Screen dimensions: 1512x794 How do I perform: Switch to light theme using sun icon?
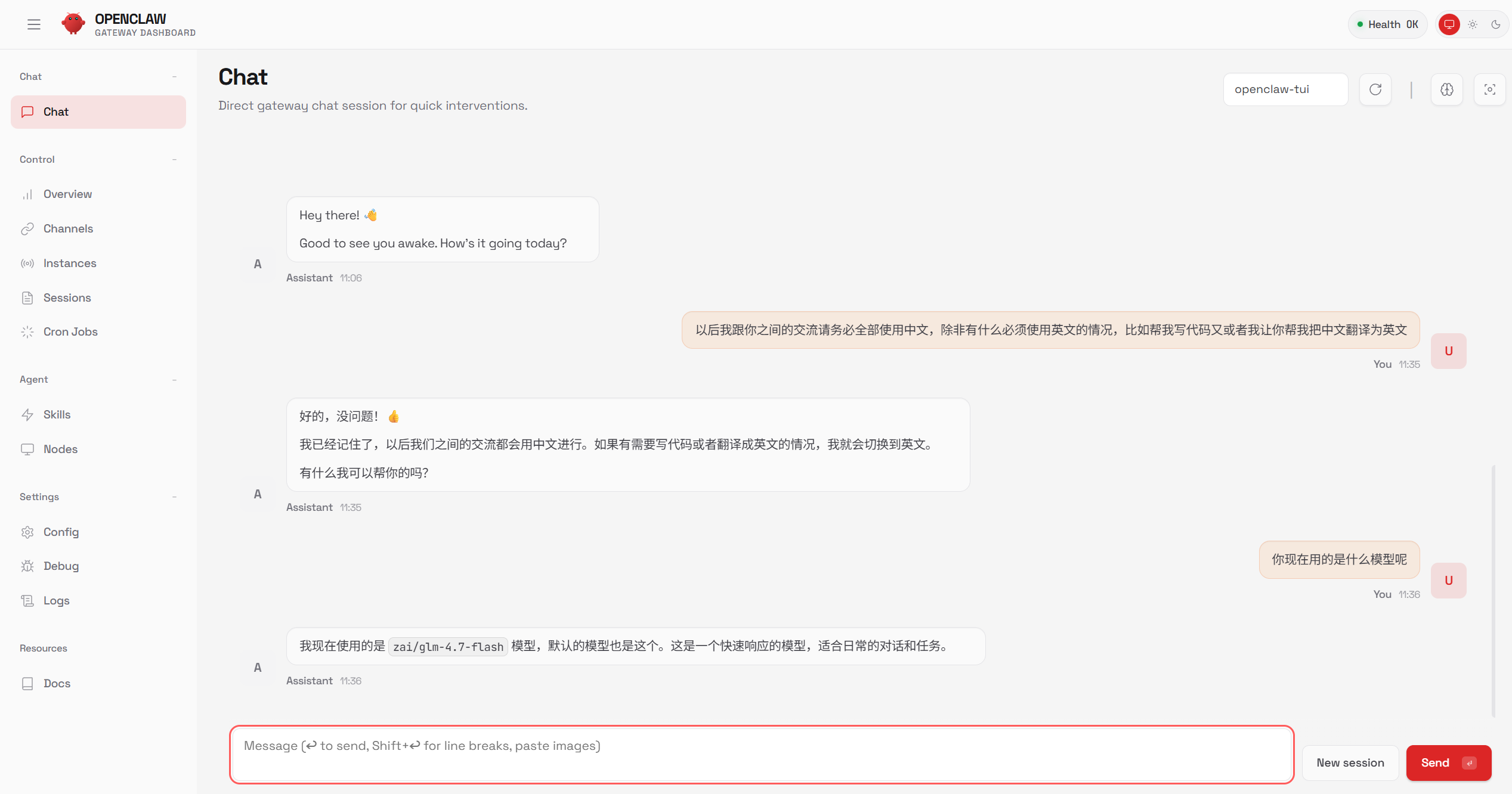[x=1473, y=24]
